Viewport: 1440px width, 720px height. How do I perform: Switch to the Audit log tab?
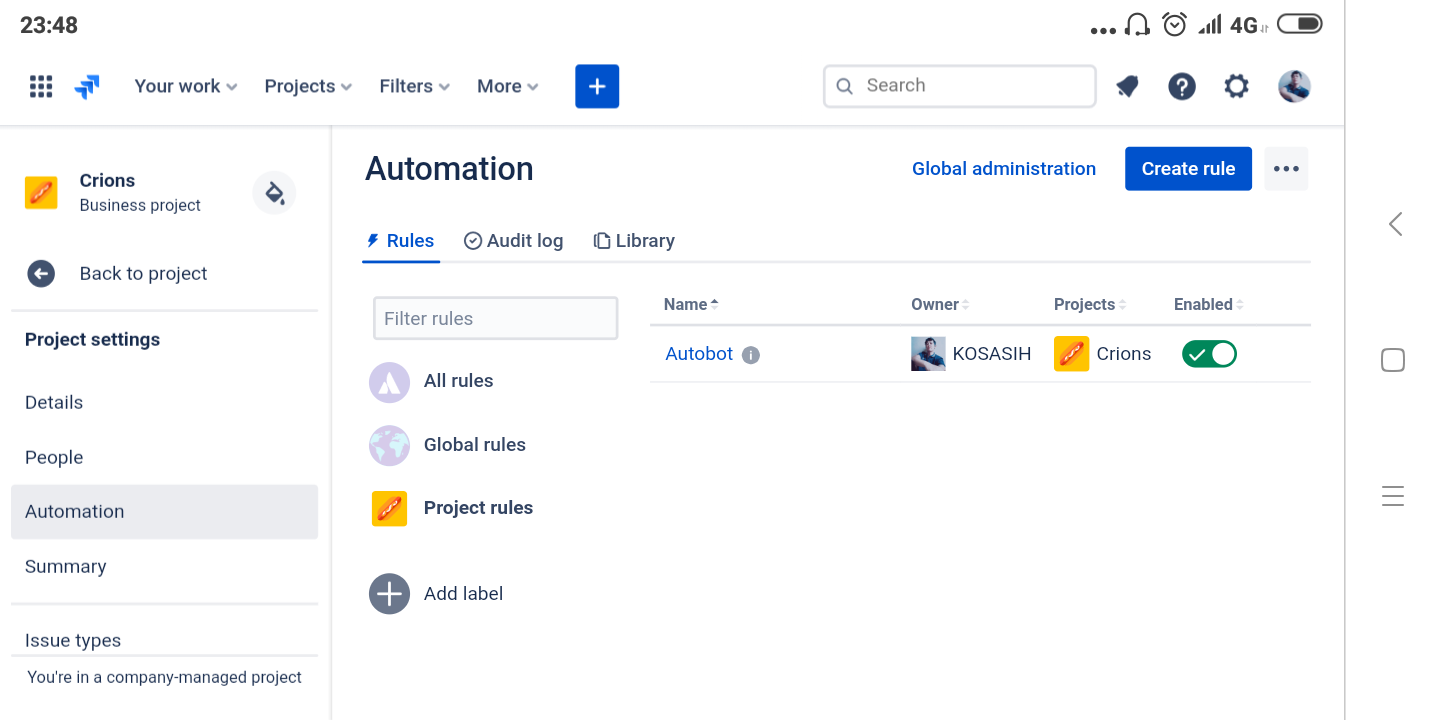[x=514, y=241]
